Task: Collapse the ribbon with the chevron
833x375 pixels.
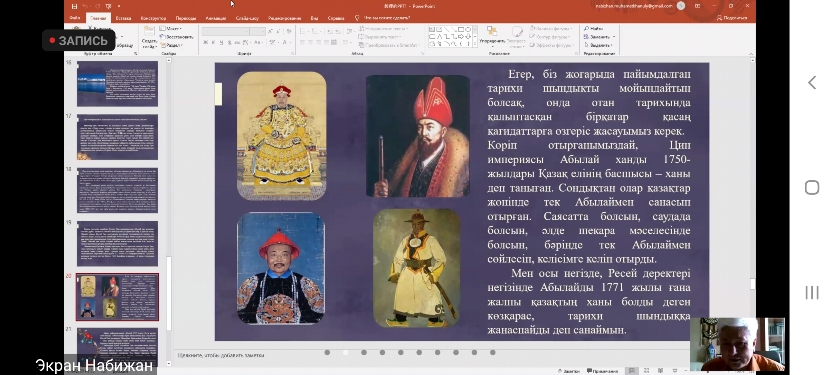Action: 752,53
